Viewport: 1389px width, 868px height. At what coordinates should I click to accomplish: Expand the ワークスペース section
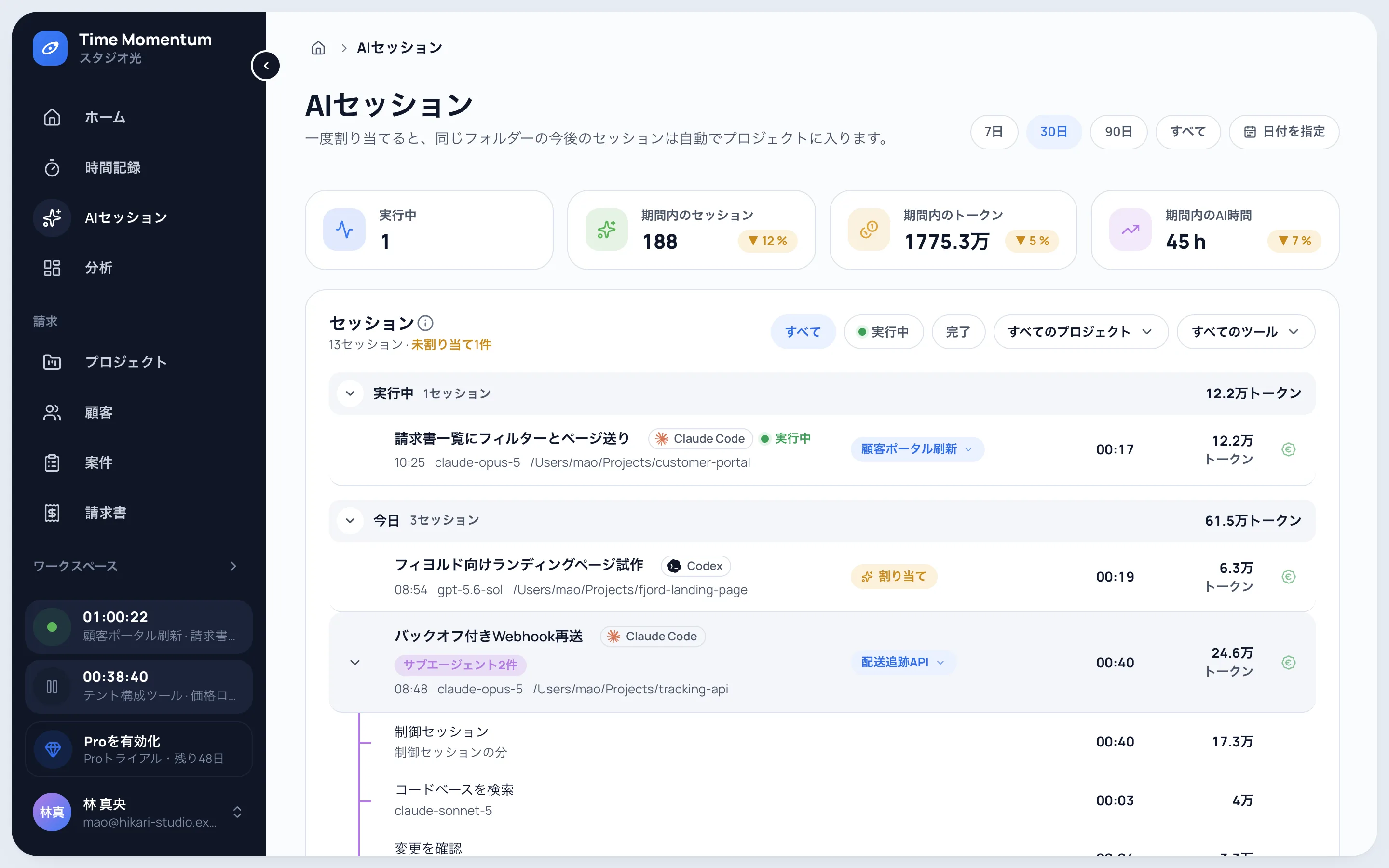tap(233, 566)
